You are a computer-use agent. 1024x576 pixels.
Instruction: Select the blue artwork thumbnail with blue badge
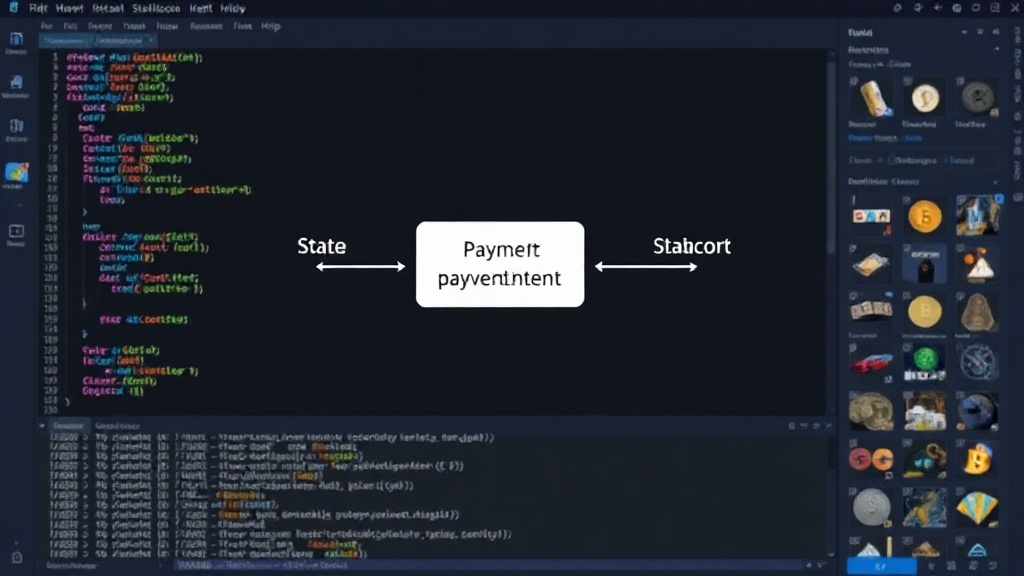pos(978,215)
